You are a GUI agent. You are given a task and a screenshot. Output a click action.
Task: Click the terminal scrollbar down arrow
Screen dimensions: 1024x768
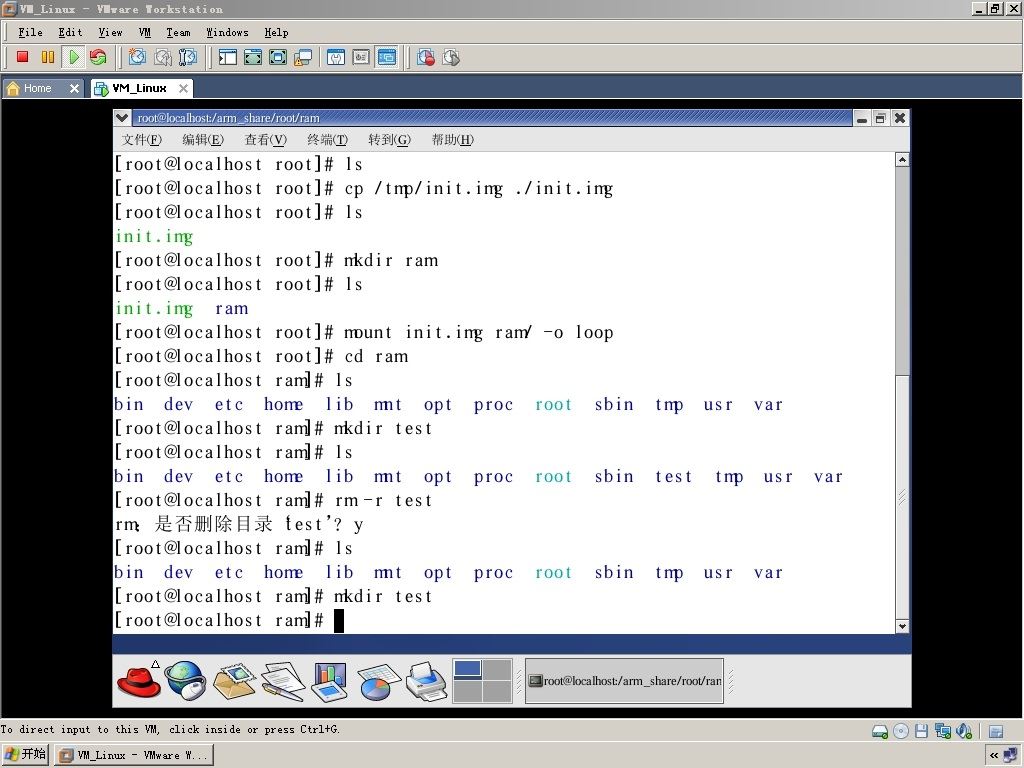(902, 626)
